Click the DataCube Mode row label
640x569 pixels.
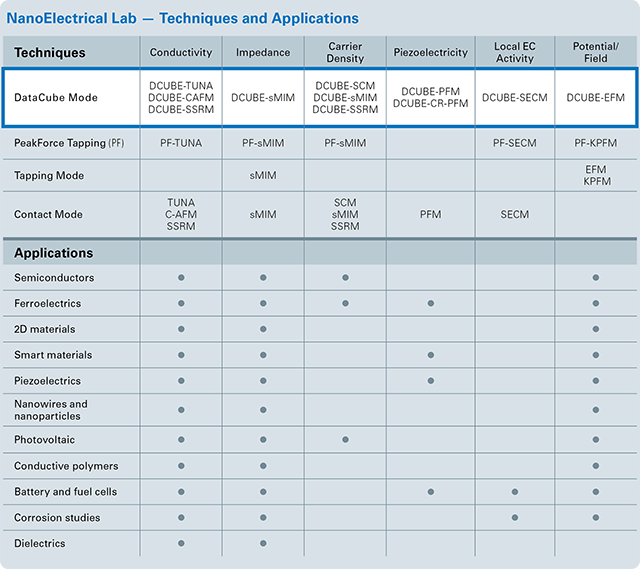(x=54, y=97)
